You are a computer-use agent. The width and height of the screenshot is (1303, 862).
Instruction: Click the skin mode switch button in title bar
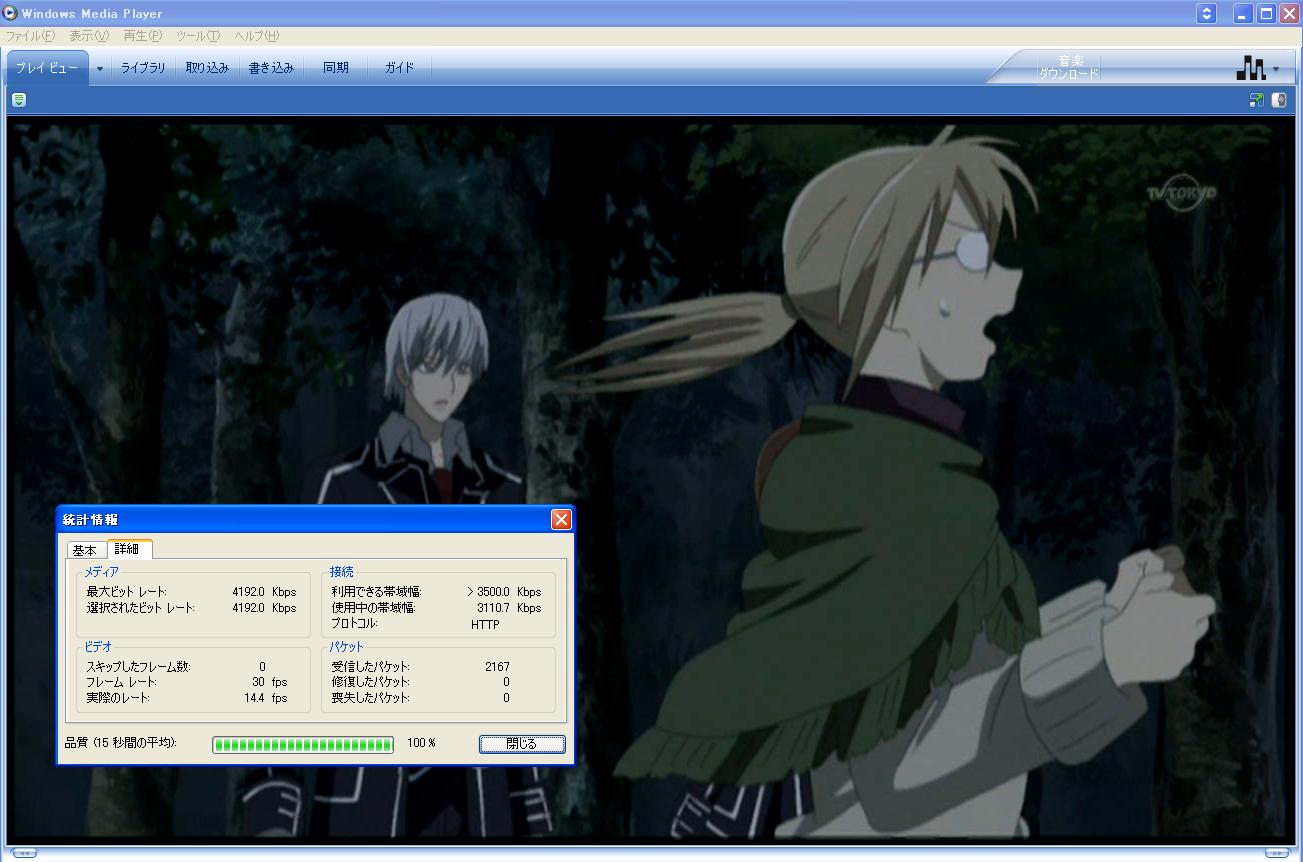point(1207,13)
